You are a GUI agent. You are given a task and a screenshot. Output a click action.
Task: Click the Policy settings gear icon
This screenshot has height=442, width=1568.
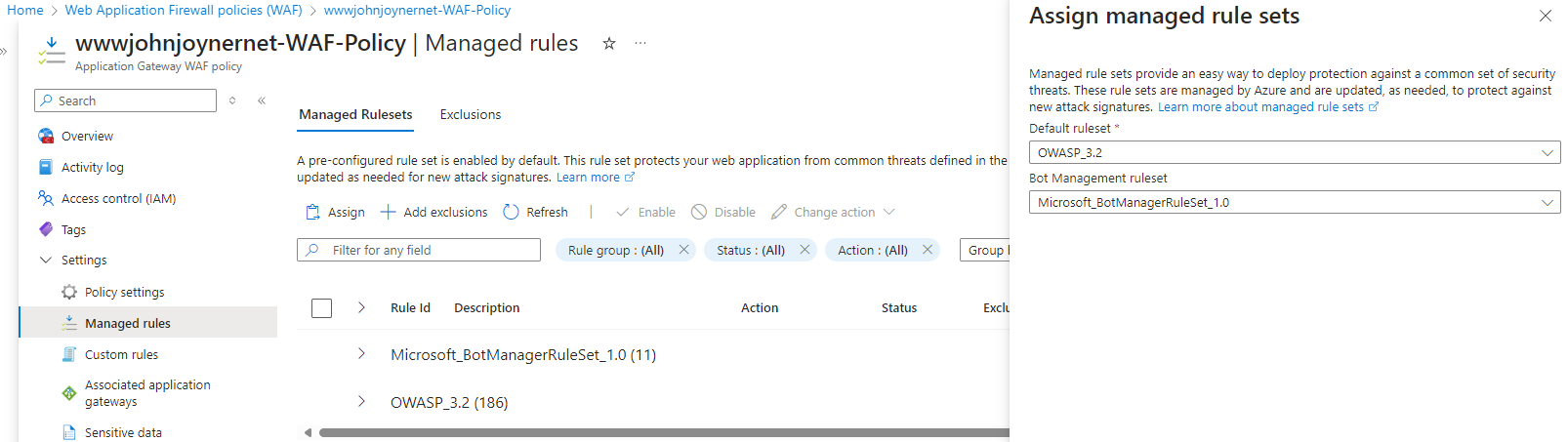click(69, 292)
